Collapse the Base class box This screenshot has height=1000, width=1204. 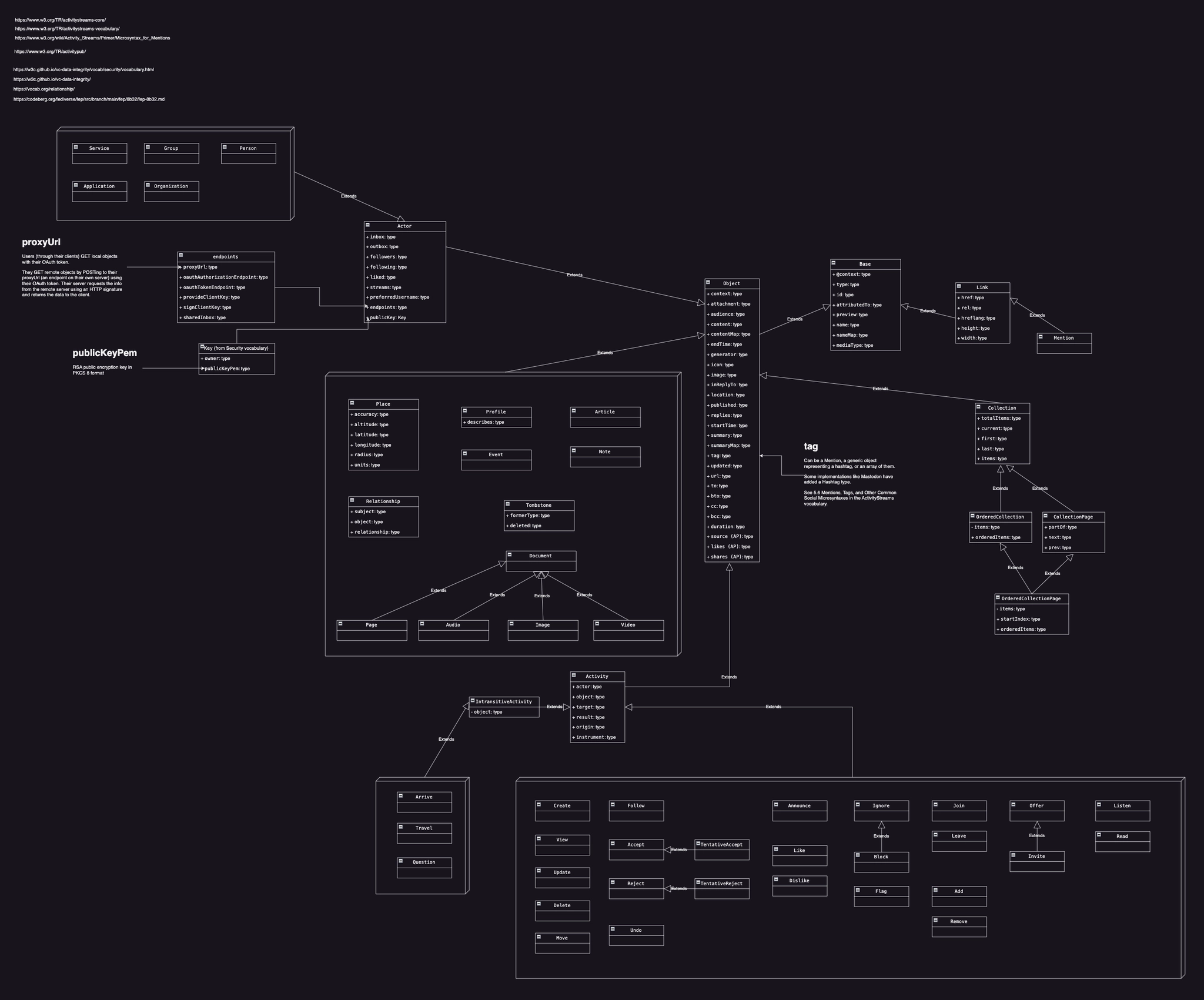click(x=834, y=263)
